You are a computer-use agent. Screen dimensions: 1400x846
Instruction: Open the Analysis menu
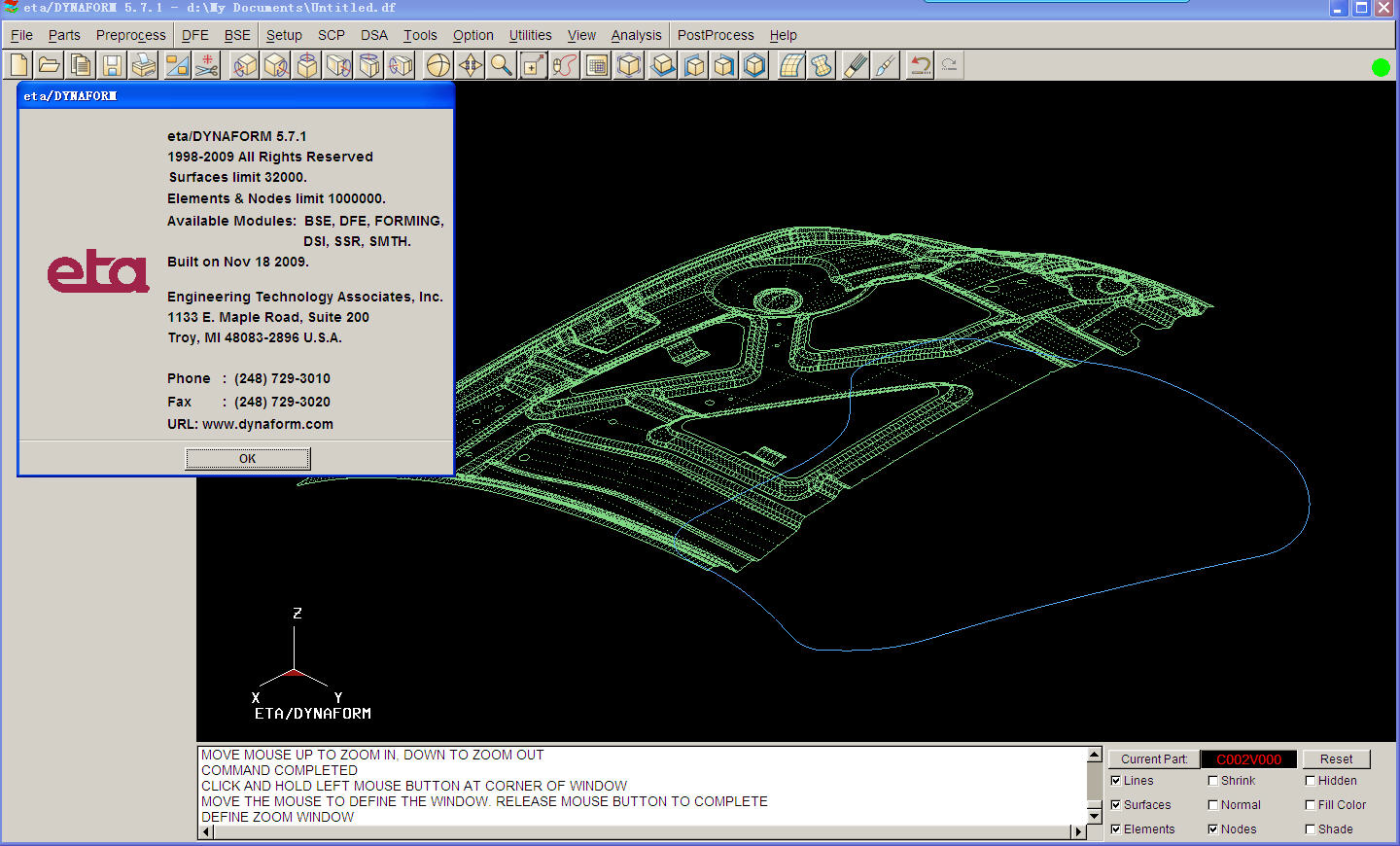tap(636, 35)
